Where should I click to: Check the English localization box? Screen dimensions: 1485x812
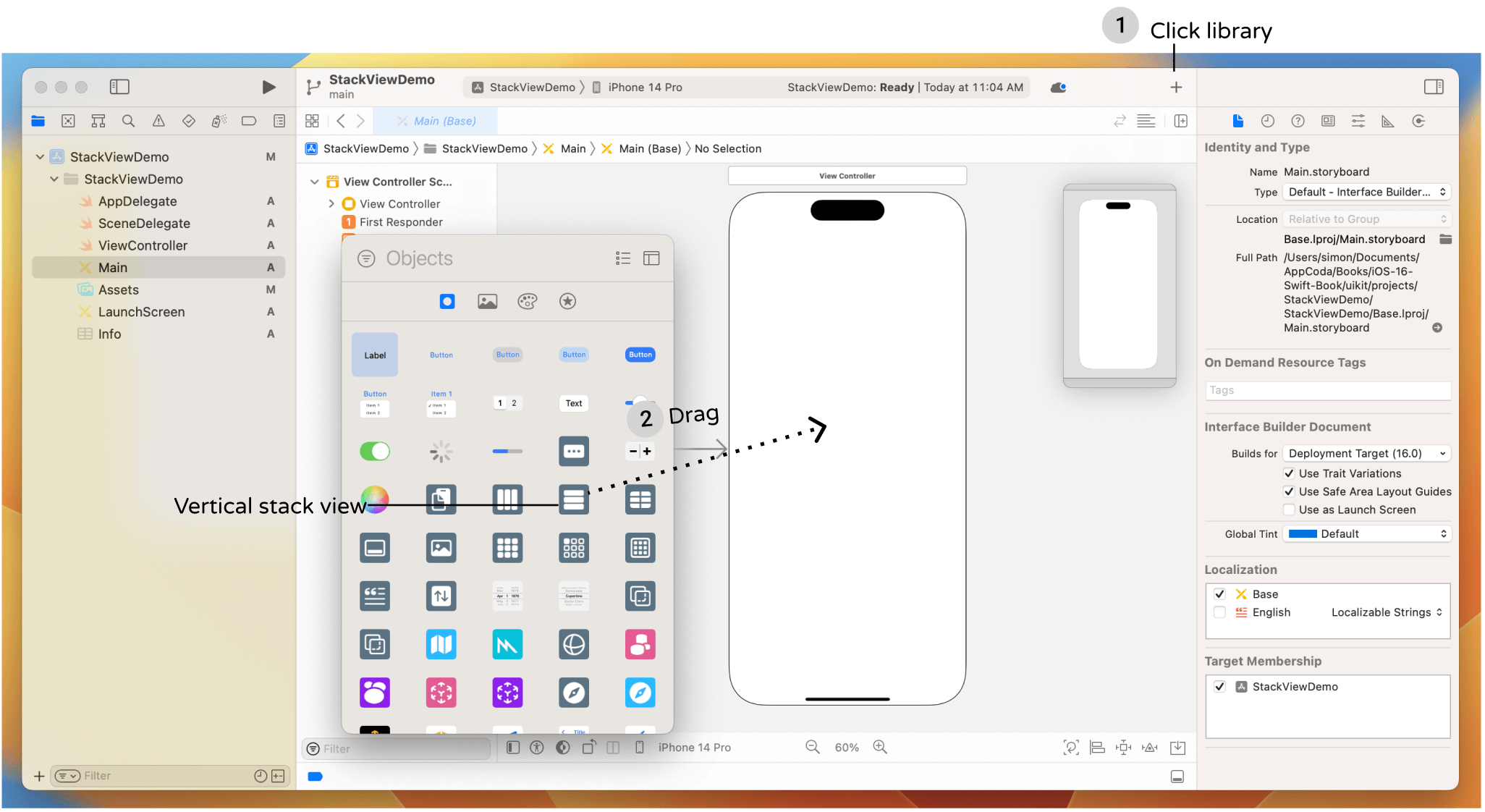[1219, 612]
